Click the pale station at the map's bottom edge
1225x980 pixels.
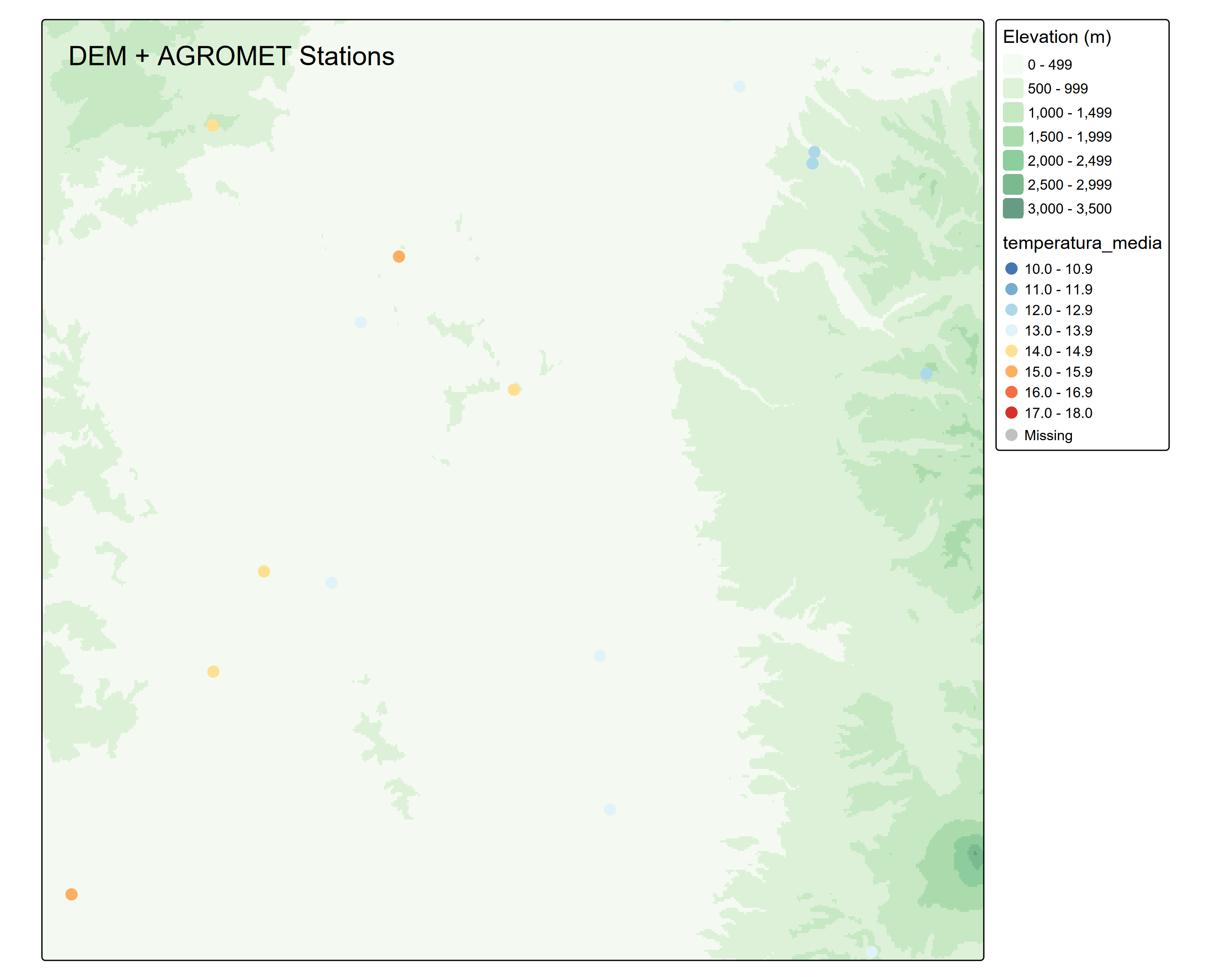872,951
